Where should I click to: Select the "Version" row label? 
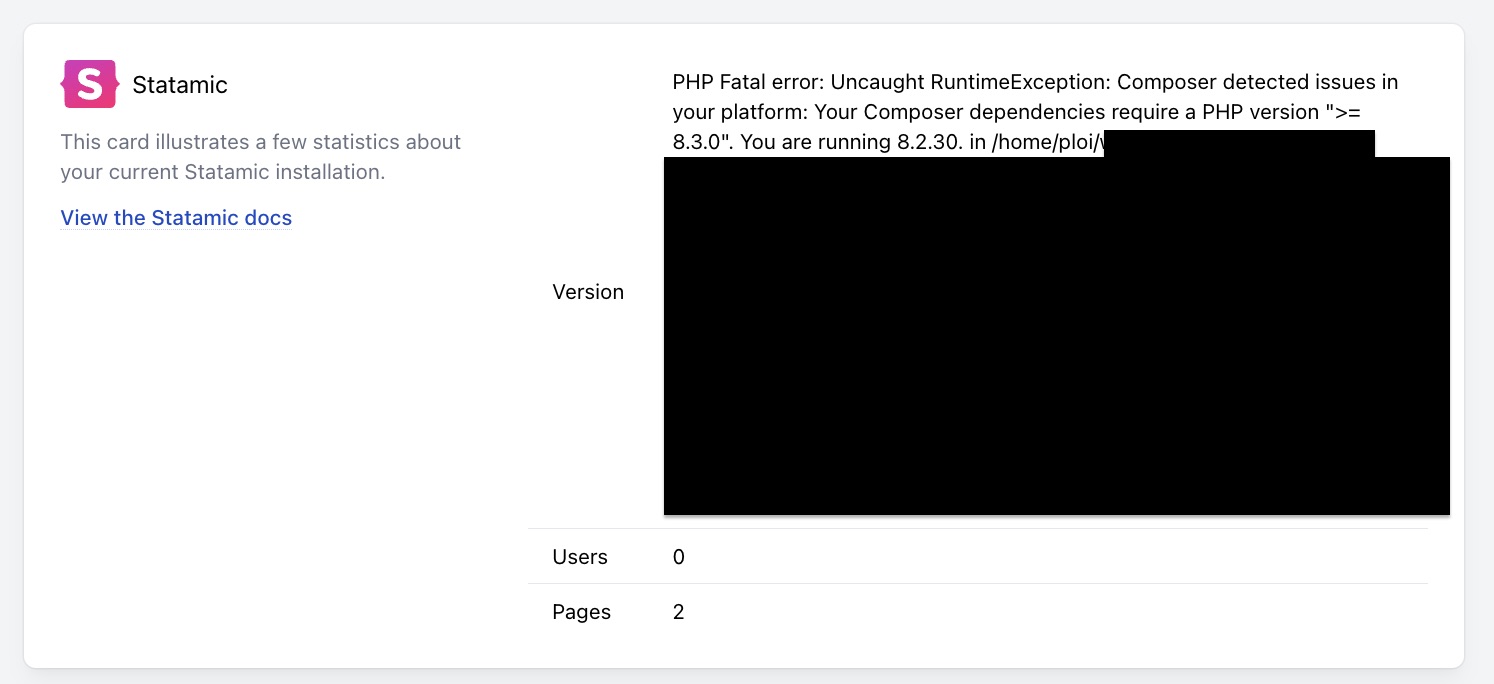[x=588, y=292]
